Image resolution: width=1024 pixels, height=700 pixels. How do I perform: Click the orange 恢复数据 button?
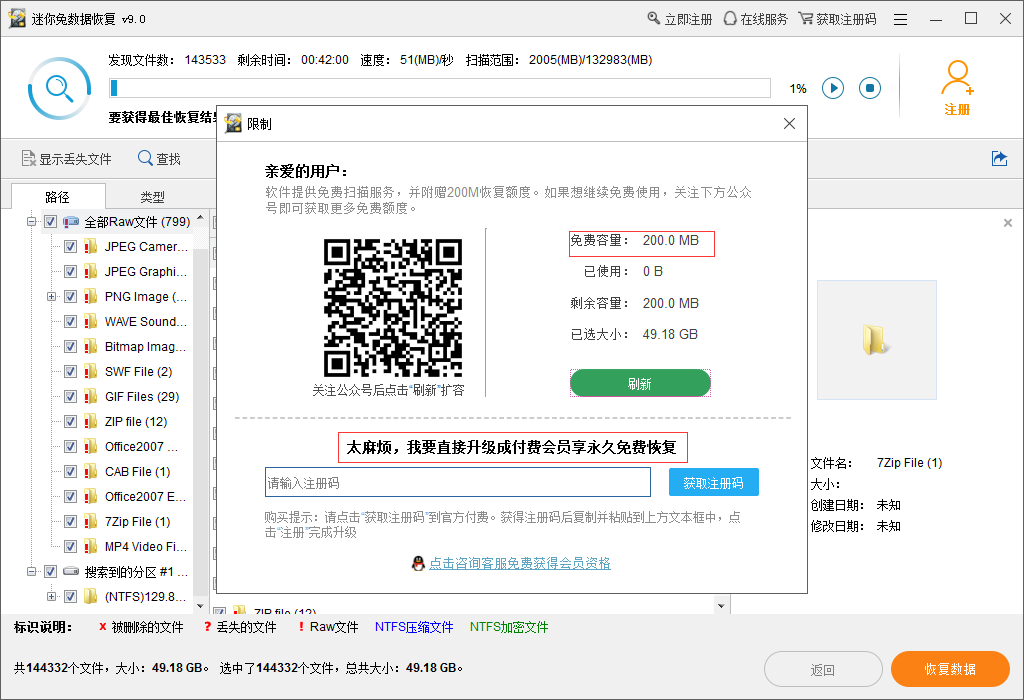point(950,669)
